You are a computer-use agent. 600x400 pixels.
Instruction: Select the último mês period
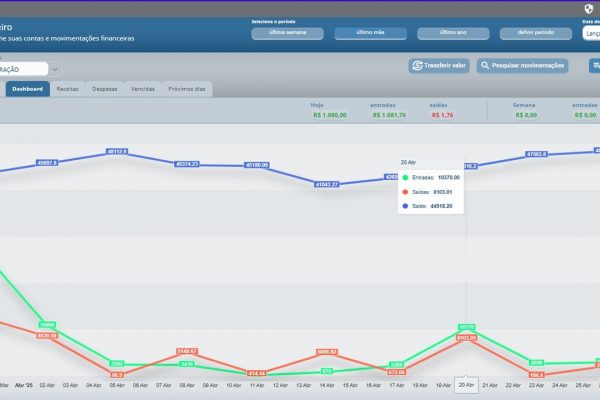370,33
